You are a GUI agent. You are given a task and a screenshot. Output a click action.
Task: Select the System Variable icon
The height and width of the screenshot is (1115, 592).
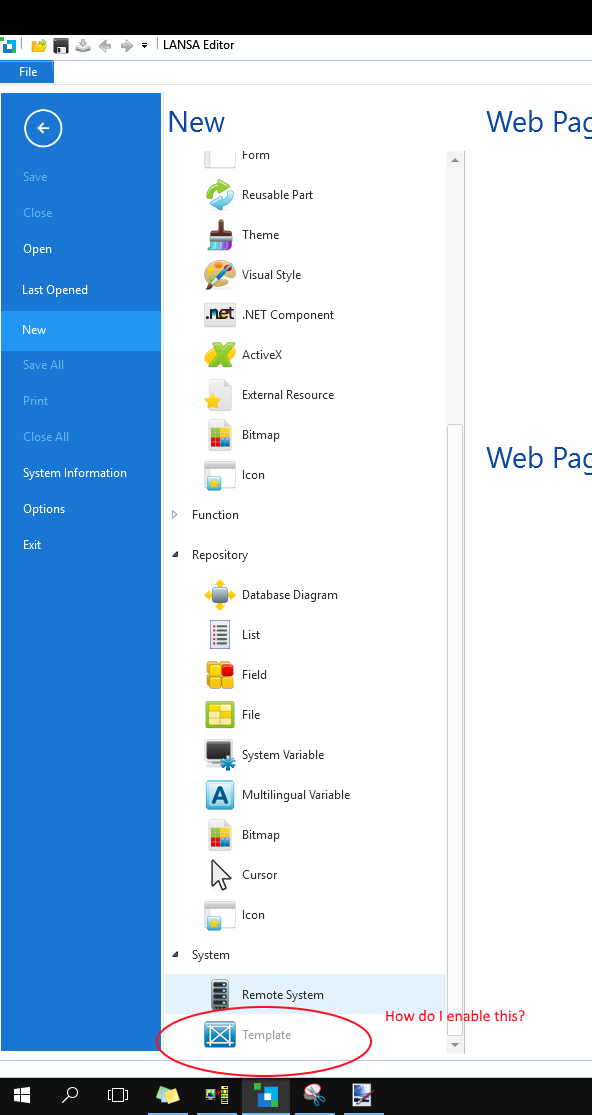(220, 754)
